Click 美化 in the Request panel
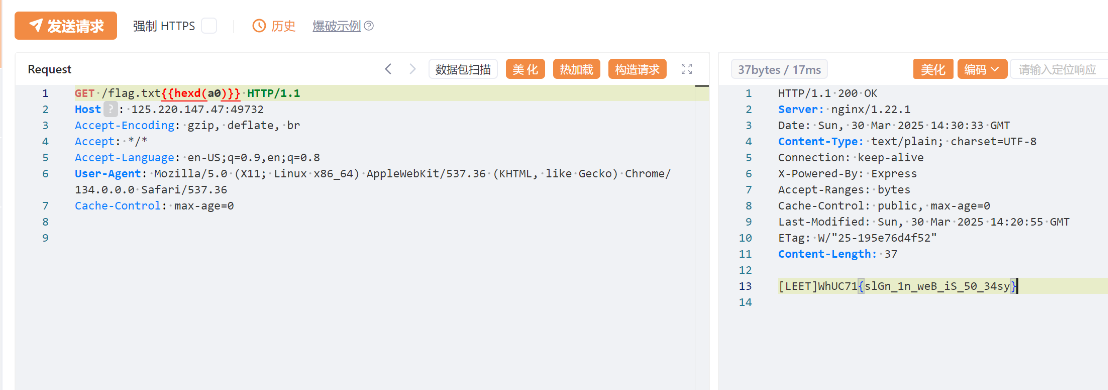 pyautogui.click(x=525, y=69)
